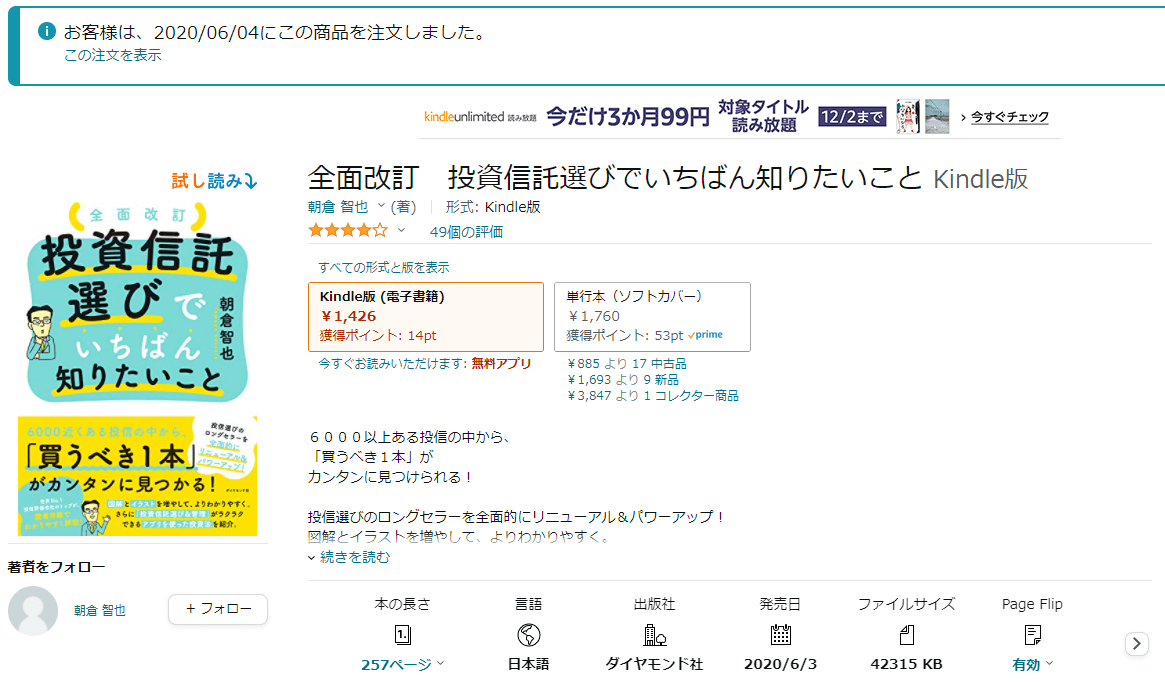
Task: Open 朝倉 智也 link beside avatar
Action: coord(100,611)
